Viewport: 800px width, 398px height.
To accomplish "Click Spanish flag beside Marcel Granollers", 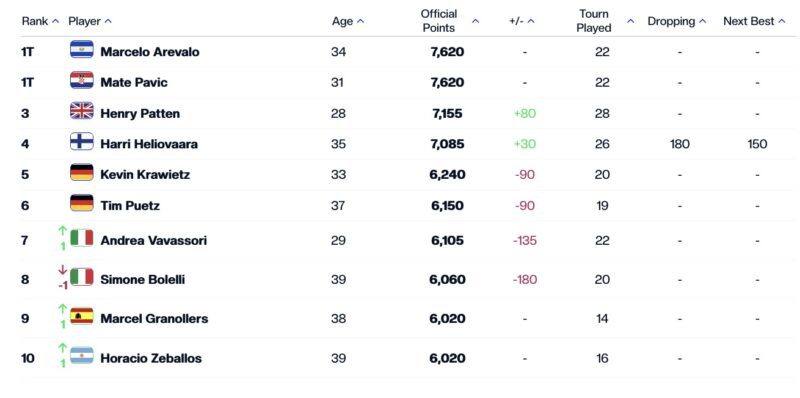I will (x=82, y=316).
